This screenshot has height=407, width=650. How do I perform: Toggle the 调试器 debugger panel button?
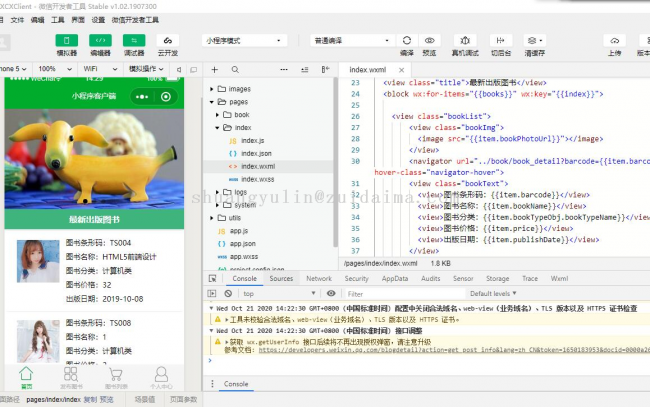(x=133, y=41)
